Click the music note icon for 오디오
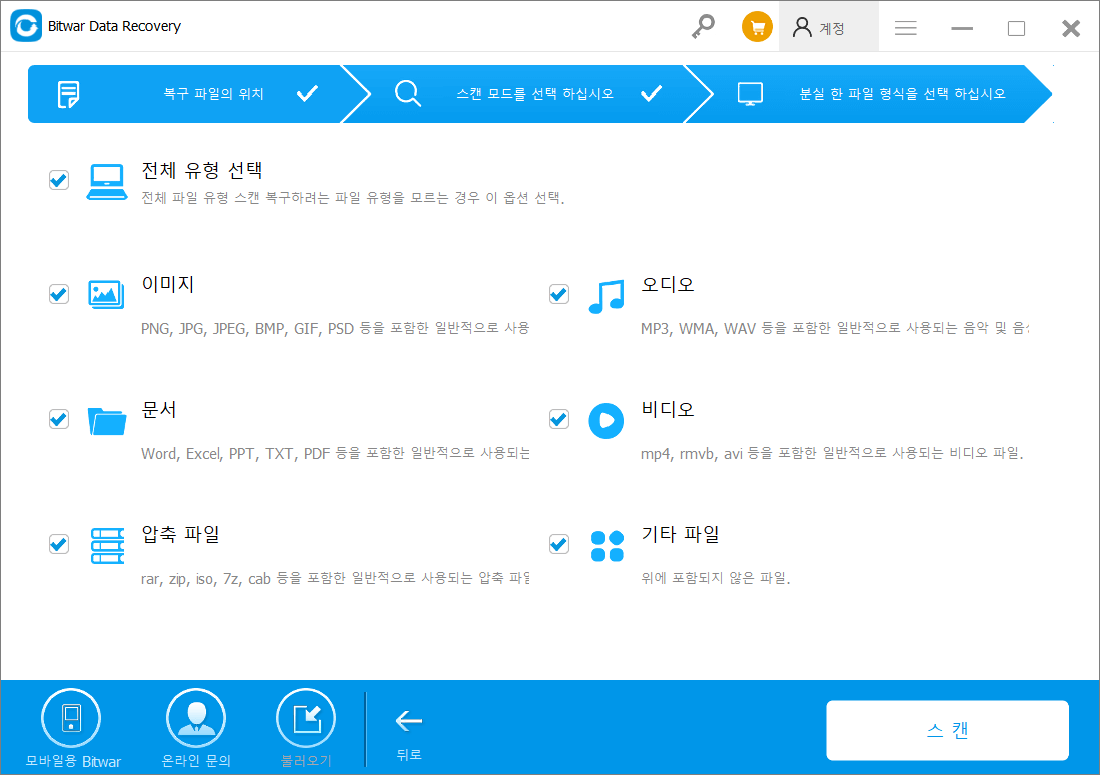The height and width of the screenshot is (775, 1100). pos(606,296)
